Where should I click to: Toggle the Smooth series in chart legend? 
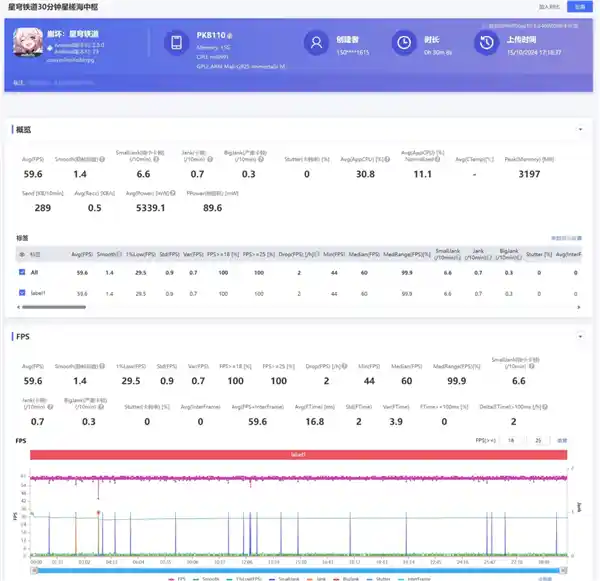coord(206,579)
